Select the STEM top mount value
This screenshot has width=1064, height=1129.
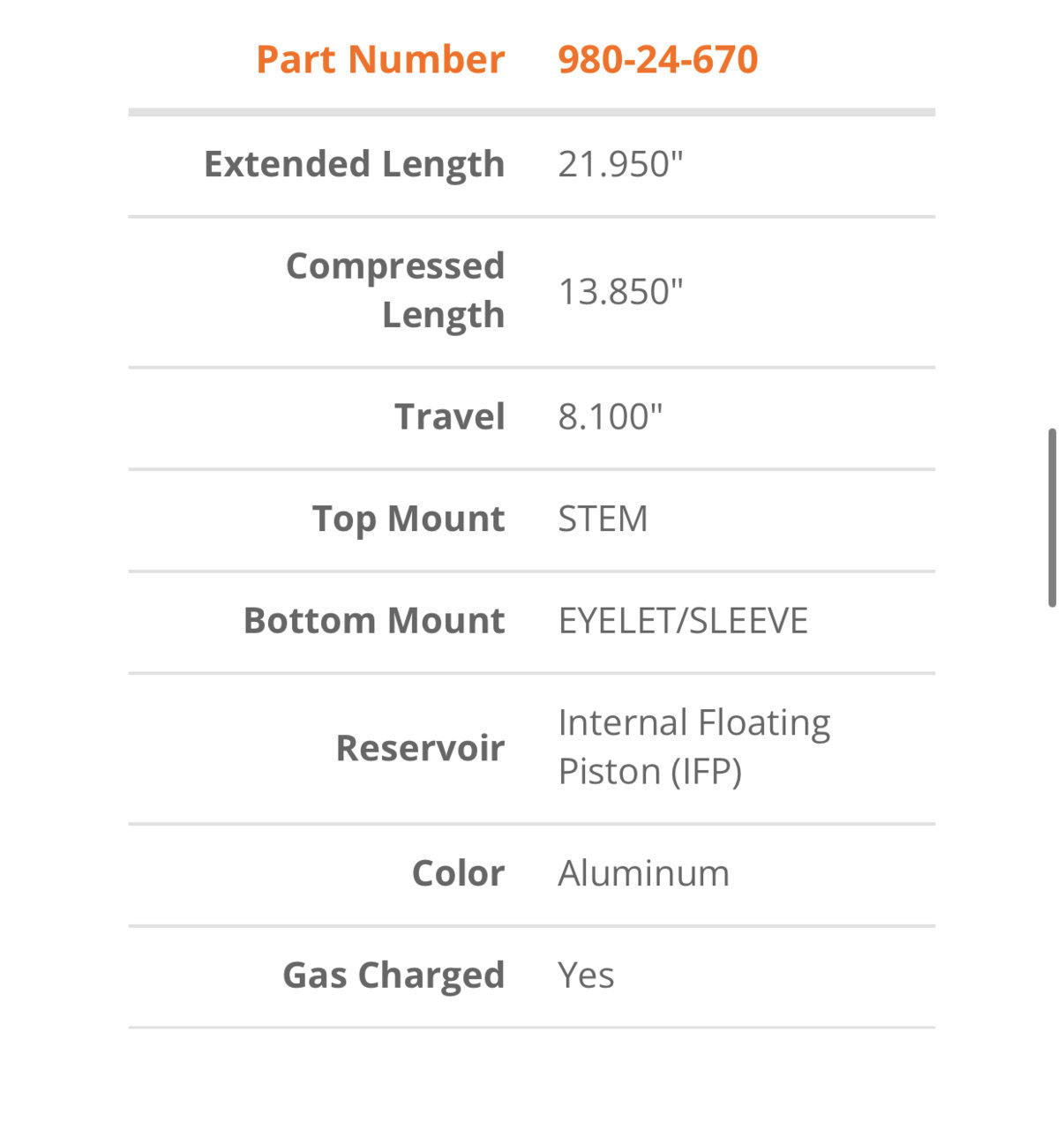coord(603,519)
